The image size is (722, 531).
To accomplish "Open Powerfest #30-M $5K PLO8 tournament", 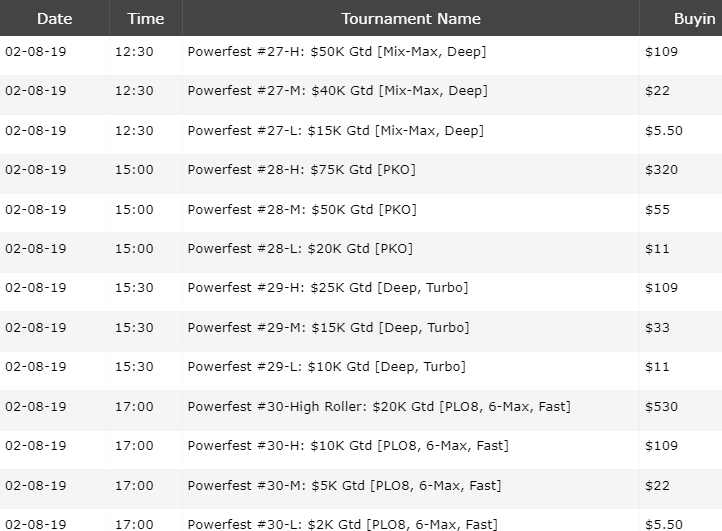I will coord(344,485).
